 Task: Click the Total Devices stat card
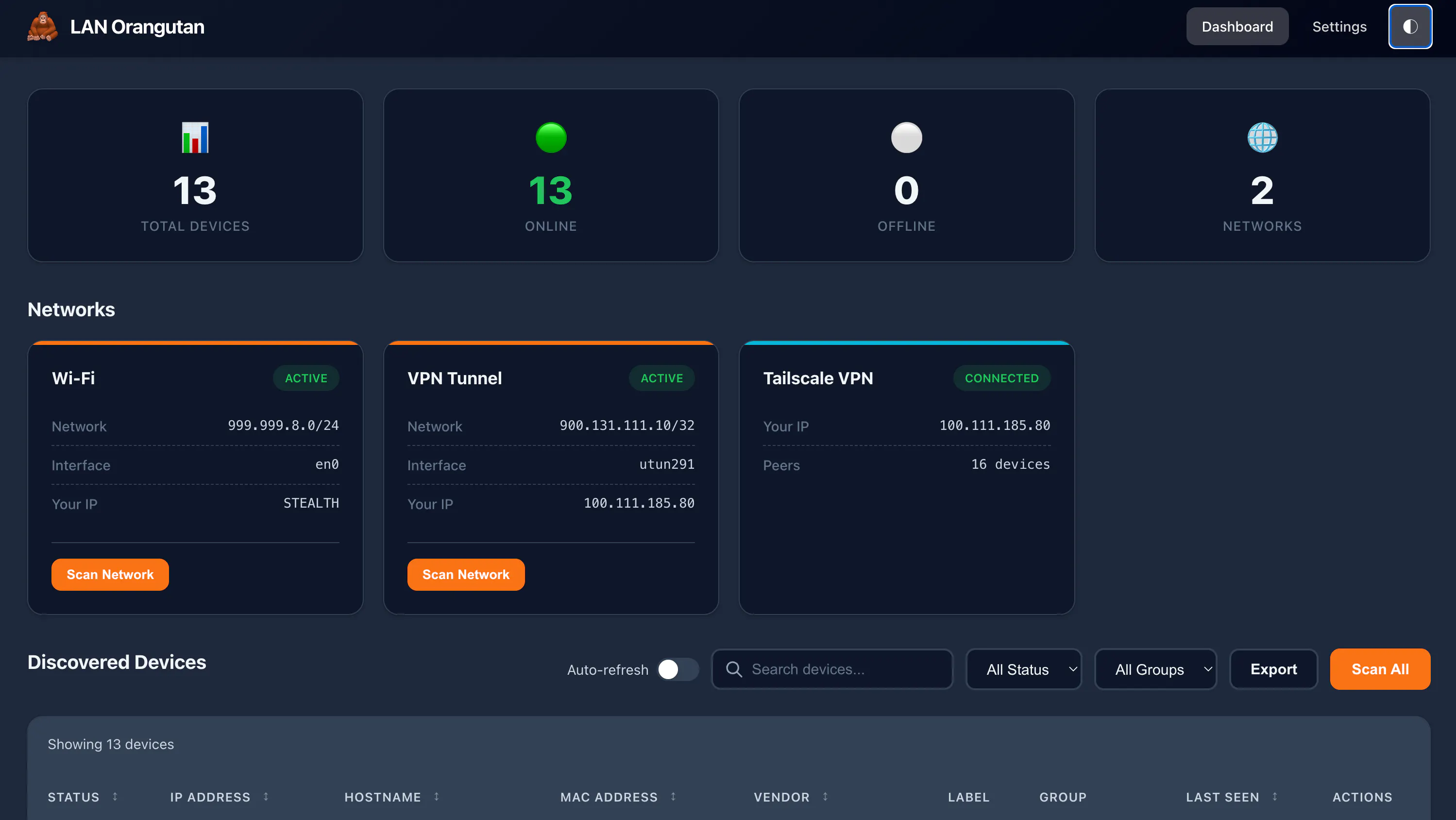[195, 175]
